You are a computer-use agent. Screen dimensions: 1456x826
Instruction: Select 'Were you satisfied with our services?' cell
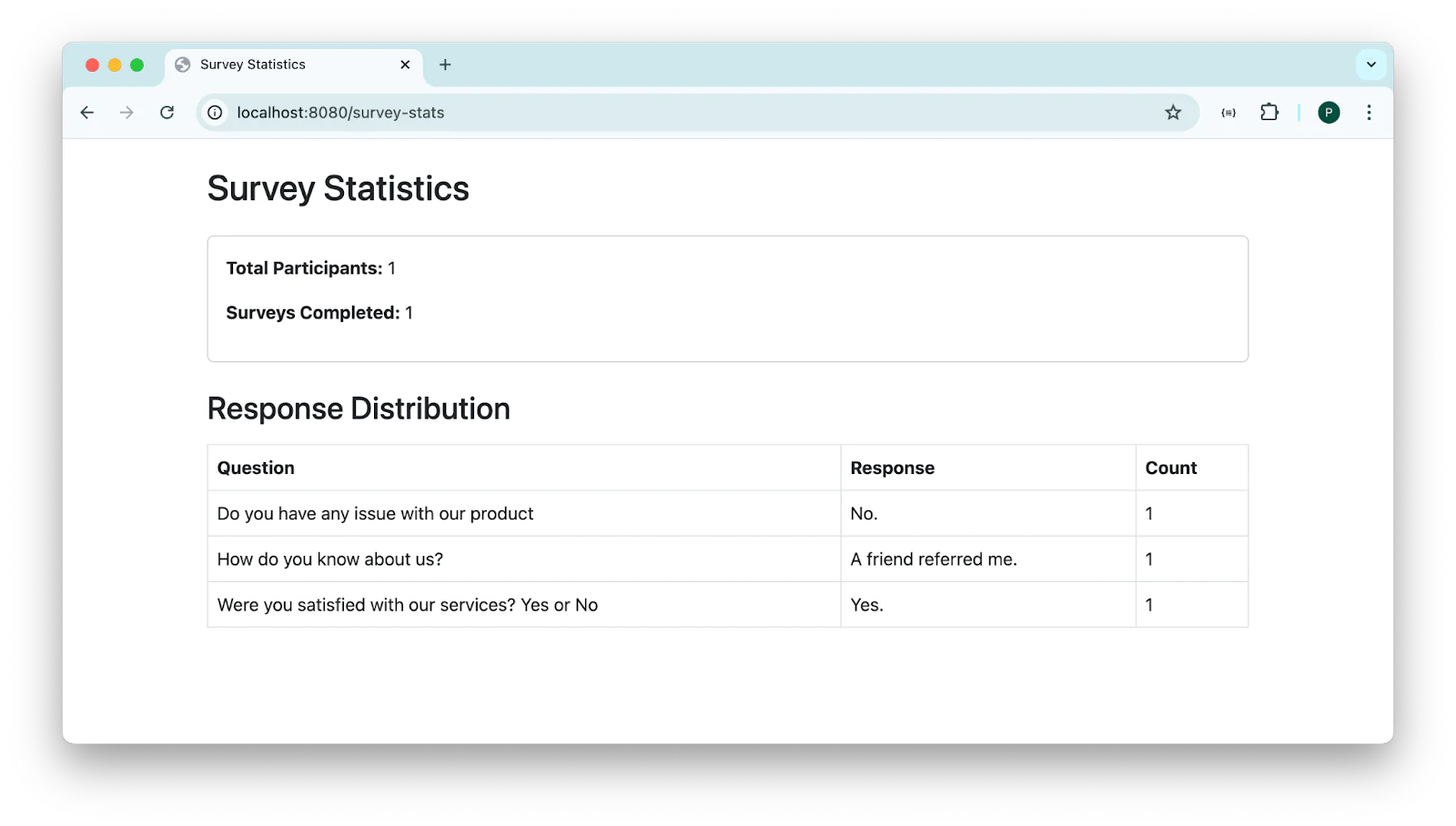point(524,605)
